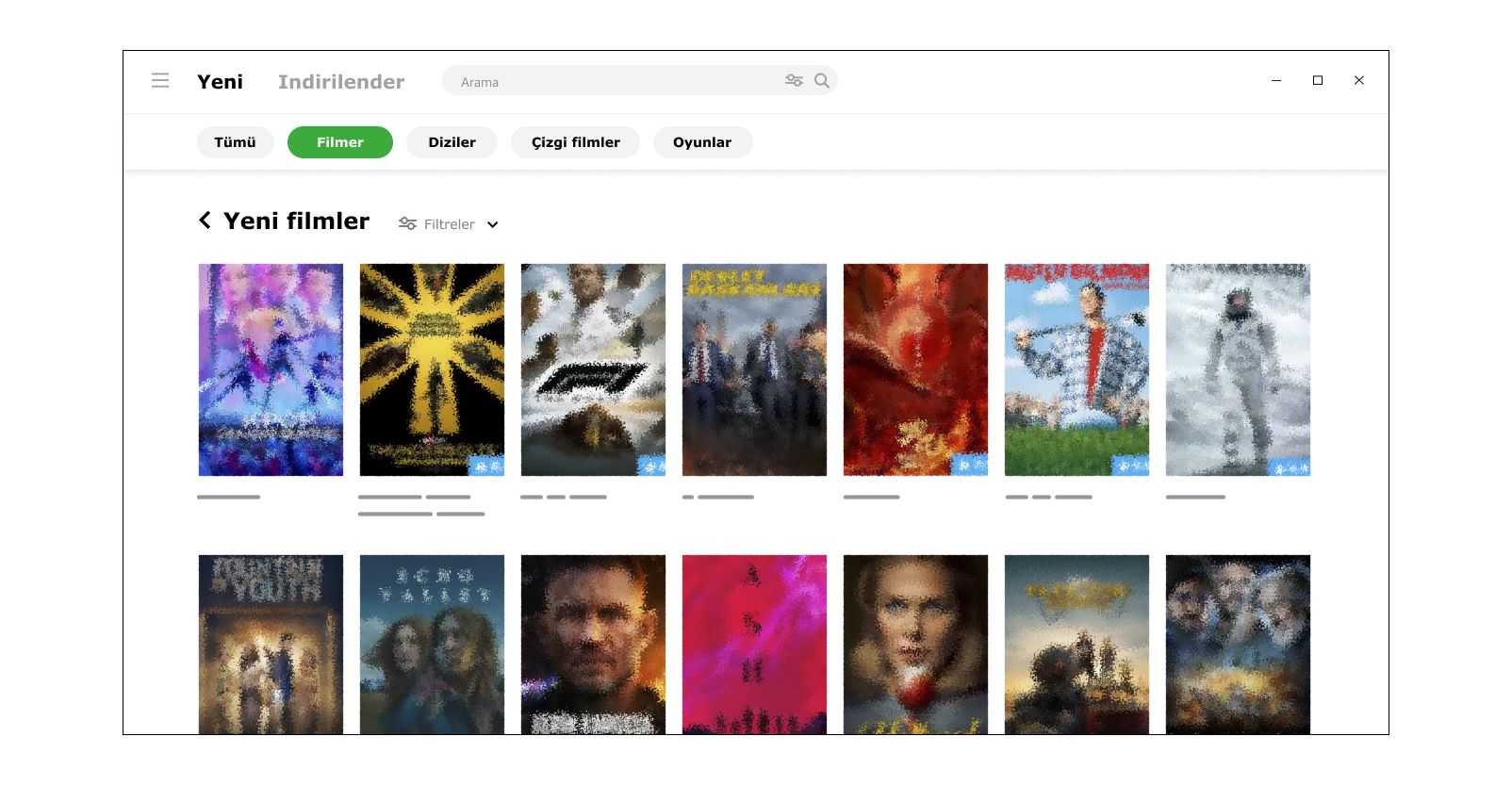1512x786 pixels.
Task: Open the group of faces dark poster
Action: pos(1238,645)
